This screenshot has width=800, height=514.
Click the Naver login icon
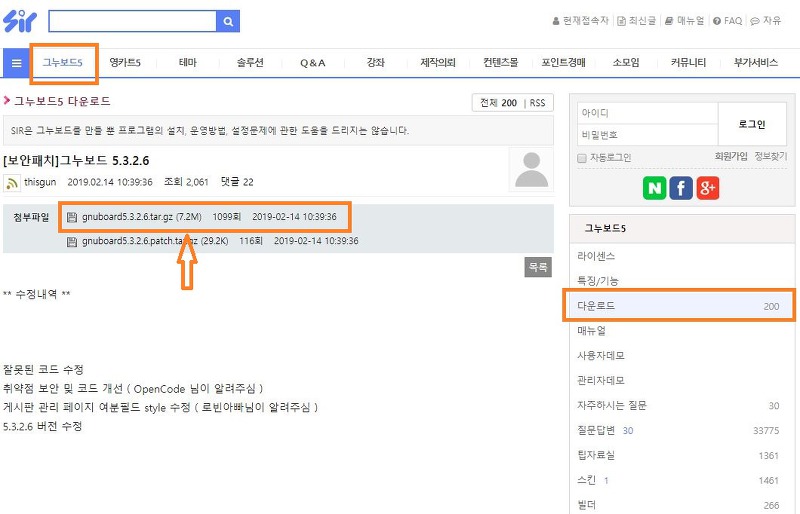tap(655, 188)
